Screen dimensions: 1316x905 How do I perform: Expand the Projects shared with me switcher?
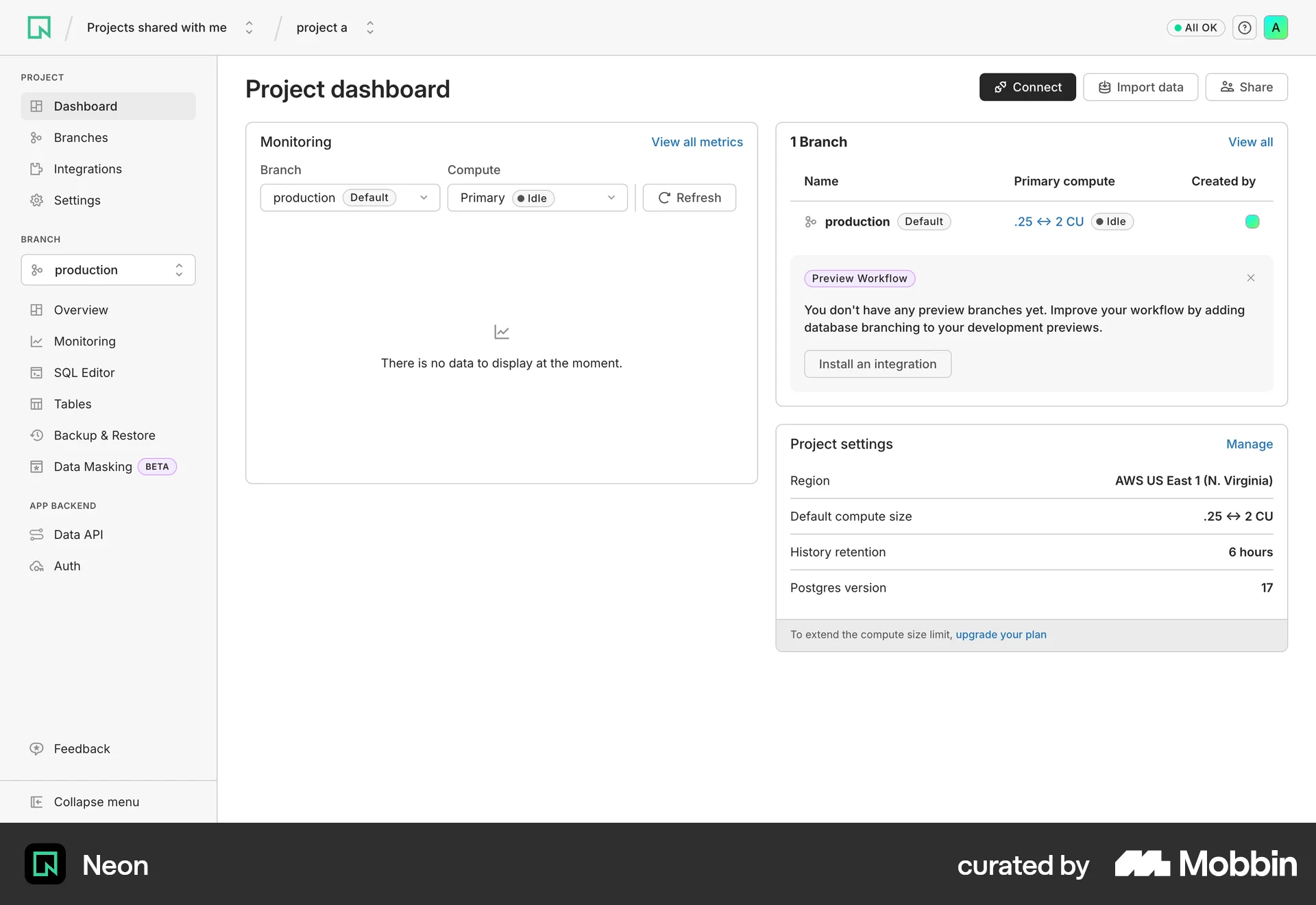[x=249, y=27]
